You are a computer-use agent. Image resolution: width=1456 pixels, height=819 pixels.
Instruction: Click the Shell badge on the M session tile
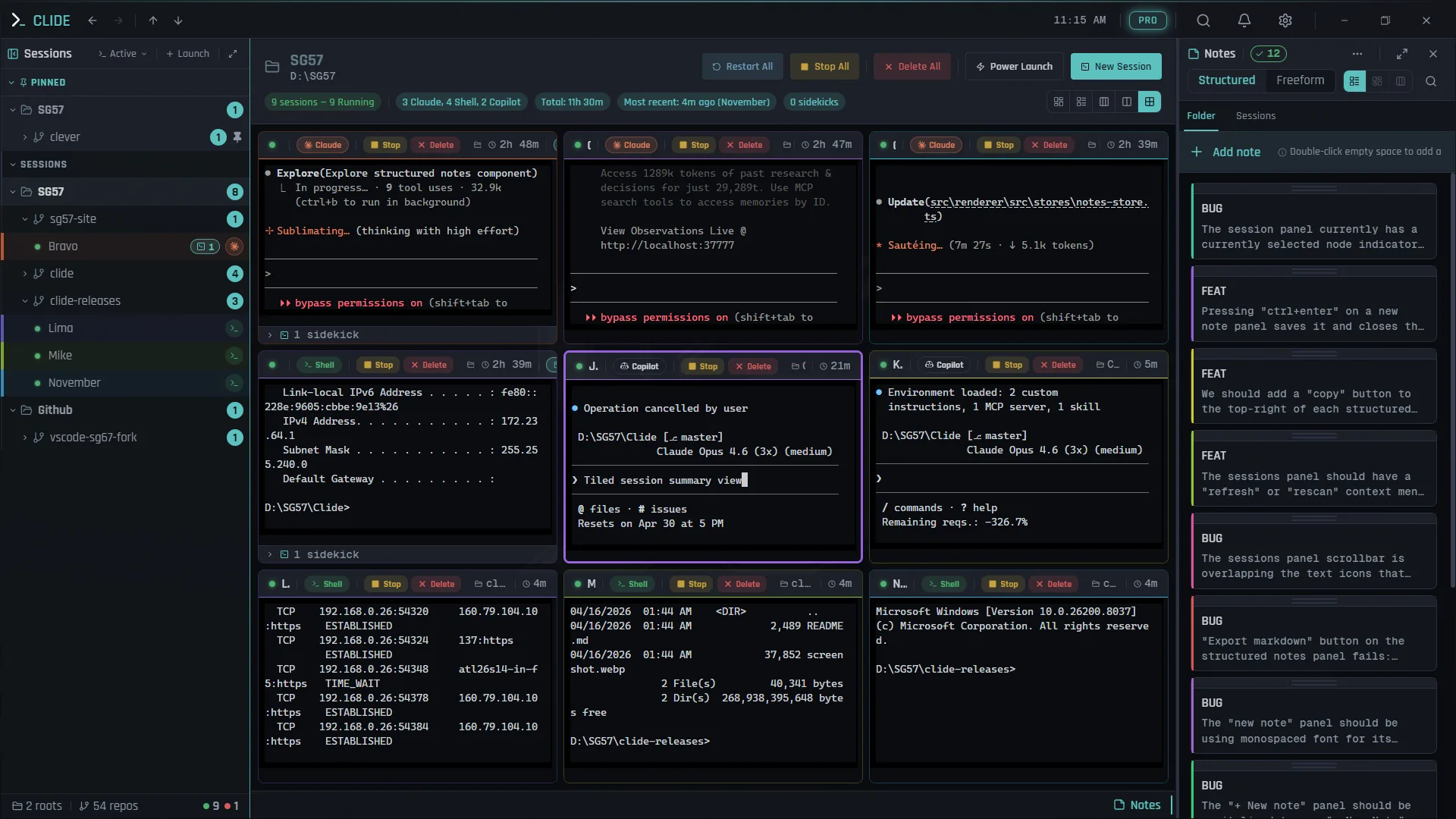point(632,584)
